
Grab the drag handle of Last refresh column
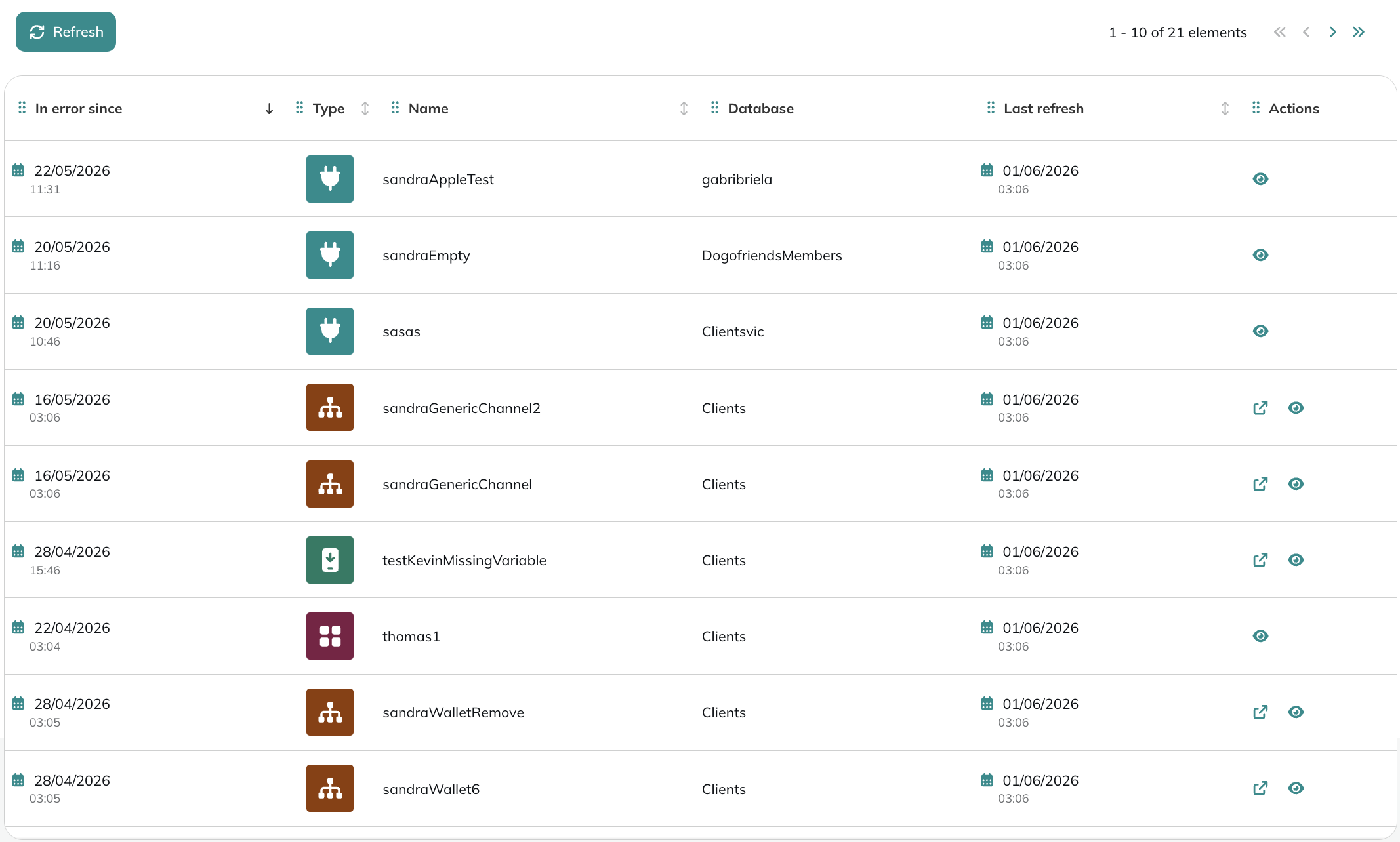991,108
